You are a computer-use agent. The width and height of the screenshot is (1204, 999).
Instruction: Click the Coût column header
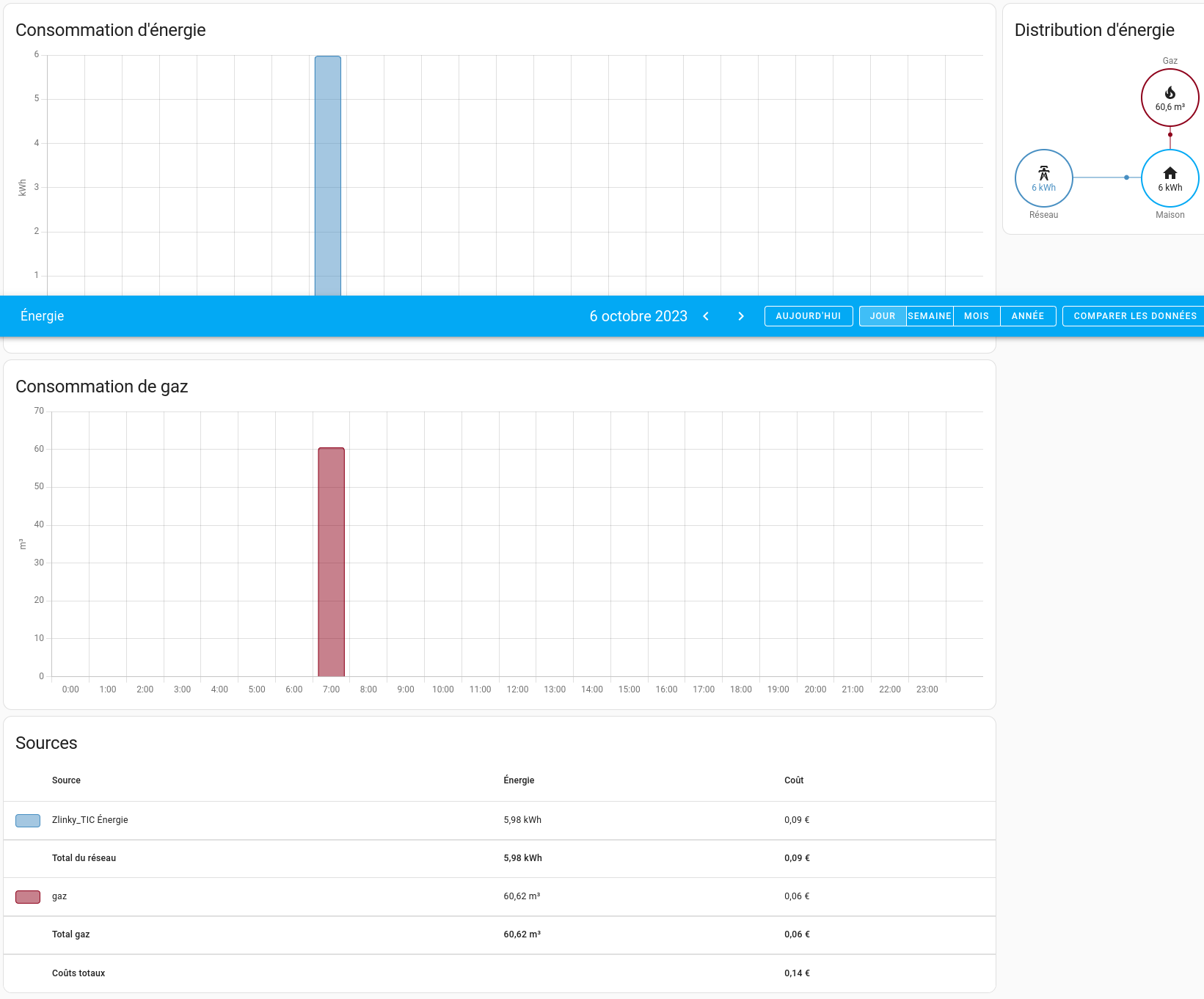794,780
